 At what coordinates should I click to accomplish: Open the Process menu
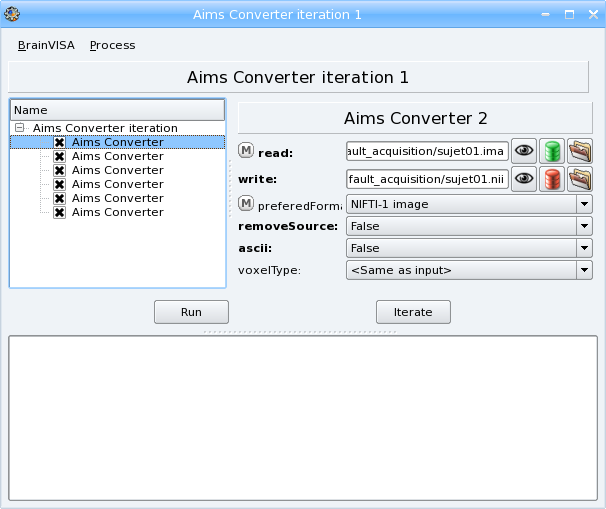[112, 45]
